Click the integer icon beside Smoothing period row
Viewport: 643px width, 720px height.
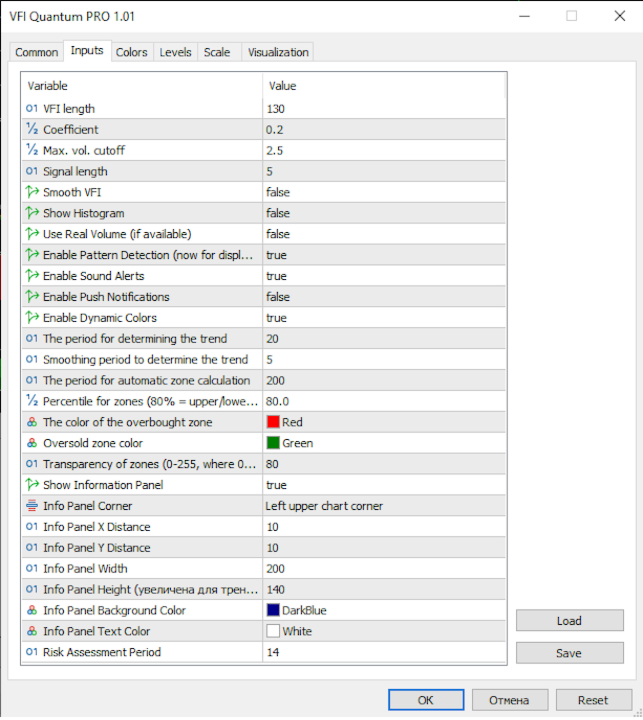32,359
